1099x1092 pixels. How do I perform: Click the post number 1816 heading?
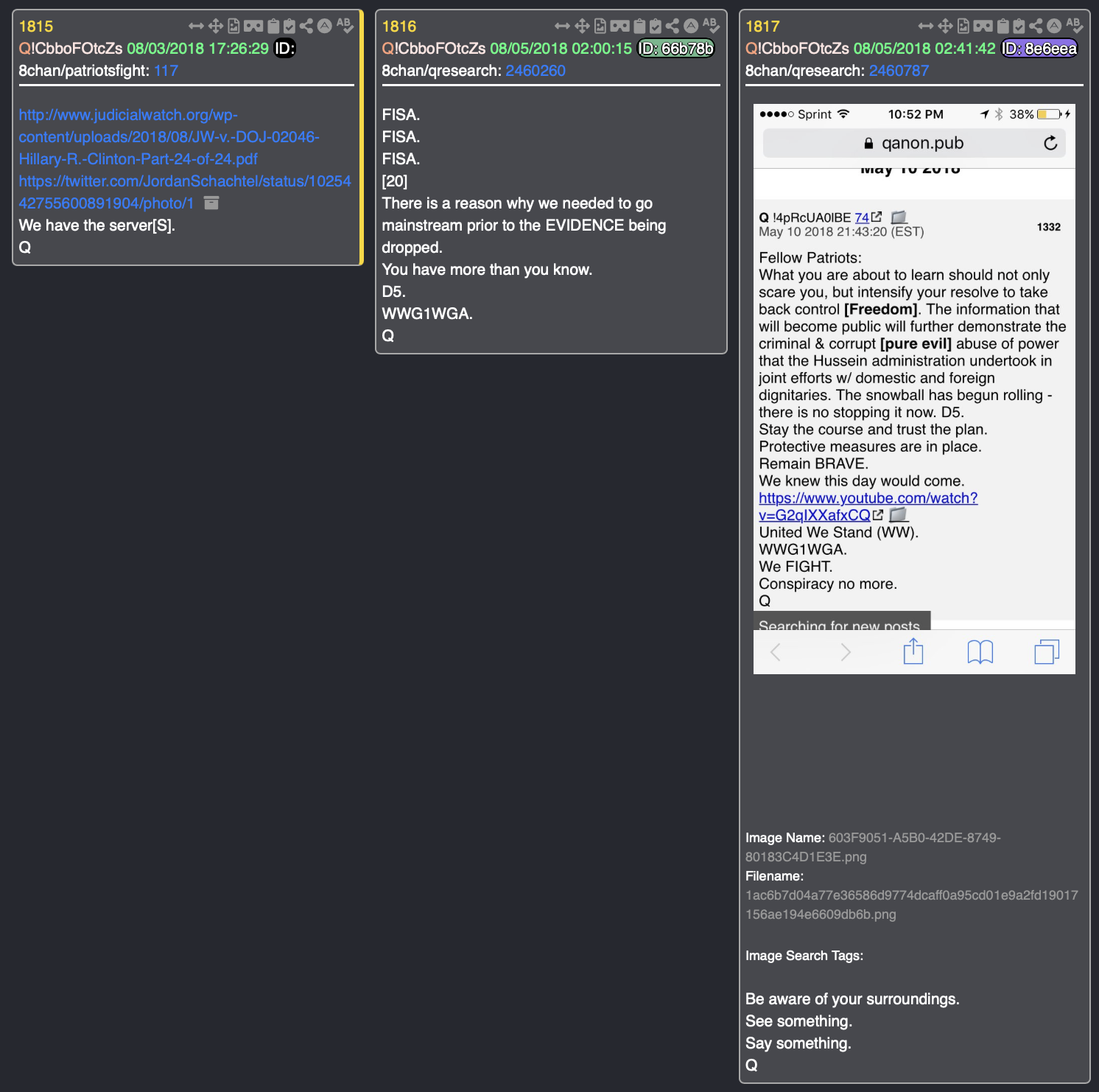399,27
